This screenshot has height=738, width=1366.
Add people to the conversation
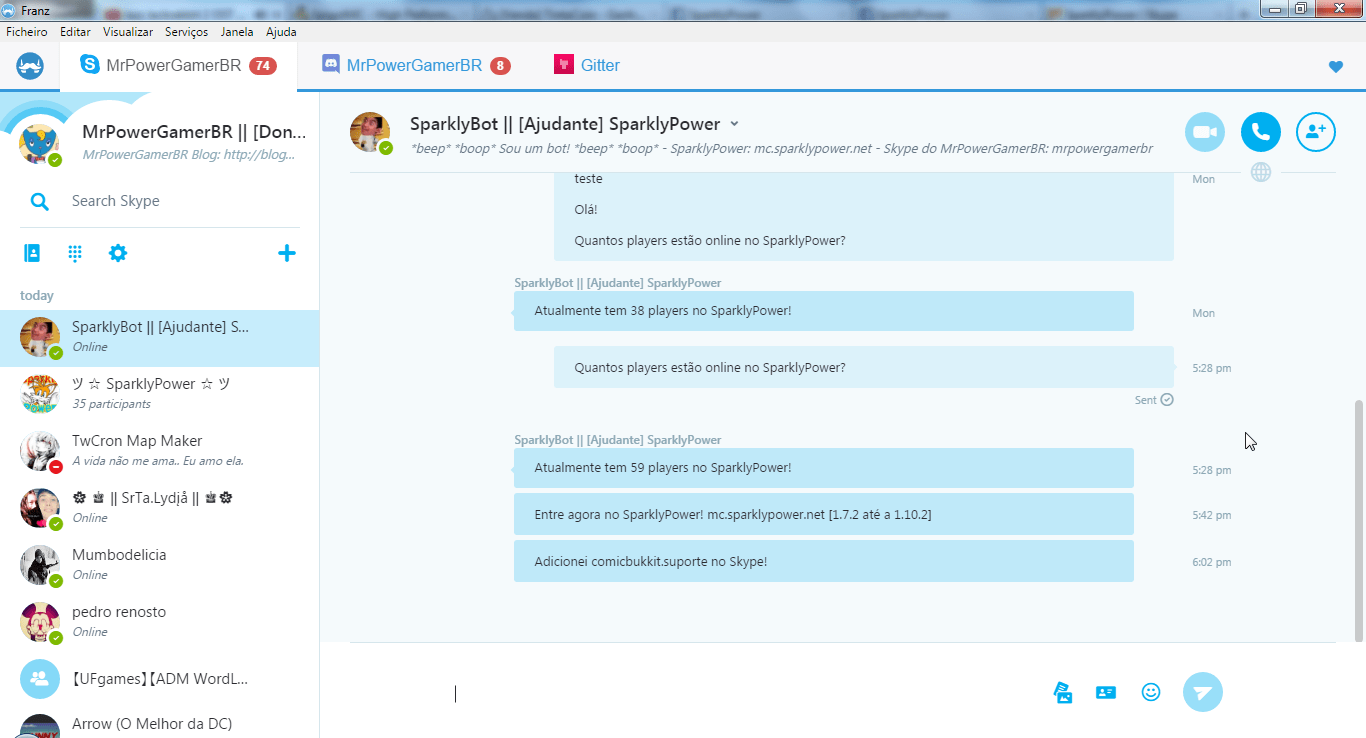click(1315, 132)
